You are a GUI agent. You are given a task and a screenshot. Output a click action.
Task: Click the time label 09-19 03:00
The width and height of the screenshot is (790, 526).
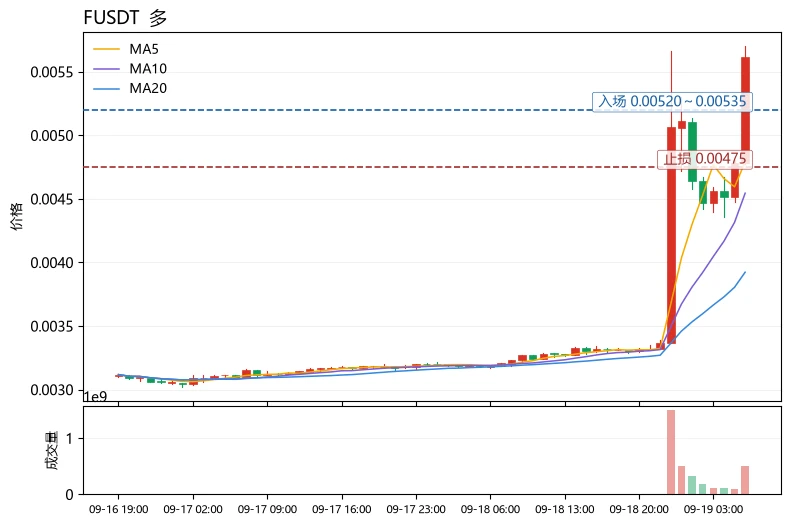(713, 509)
